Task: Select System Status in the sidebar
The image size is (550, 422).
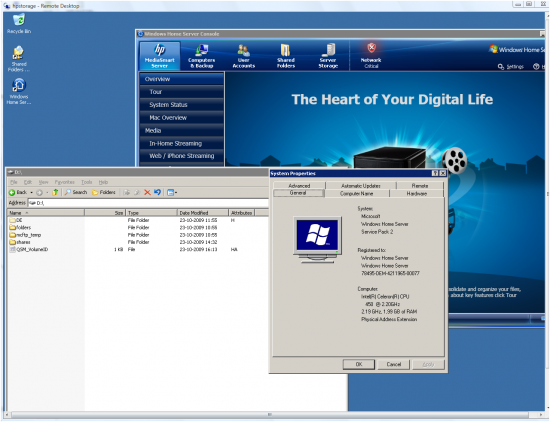Action: tap(182, 105)
